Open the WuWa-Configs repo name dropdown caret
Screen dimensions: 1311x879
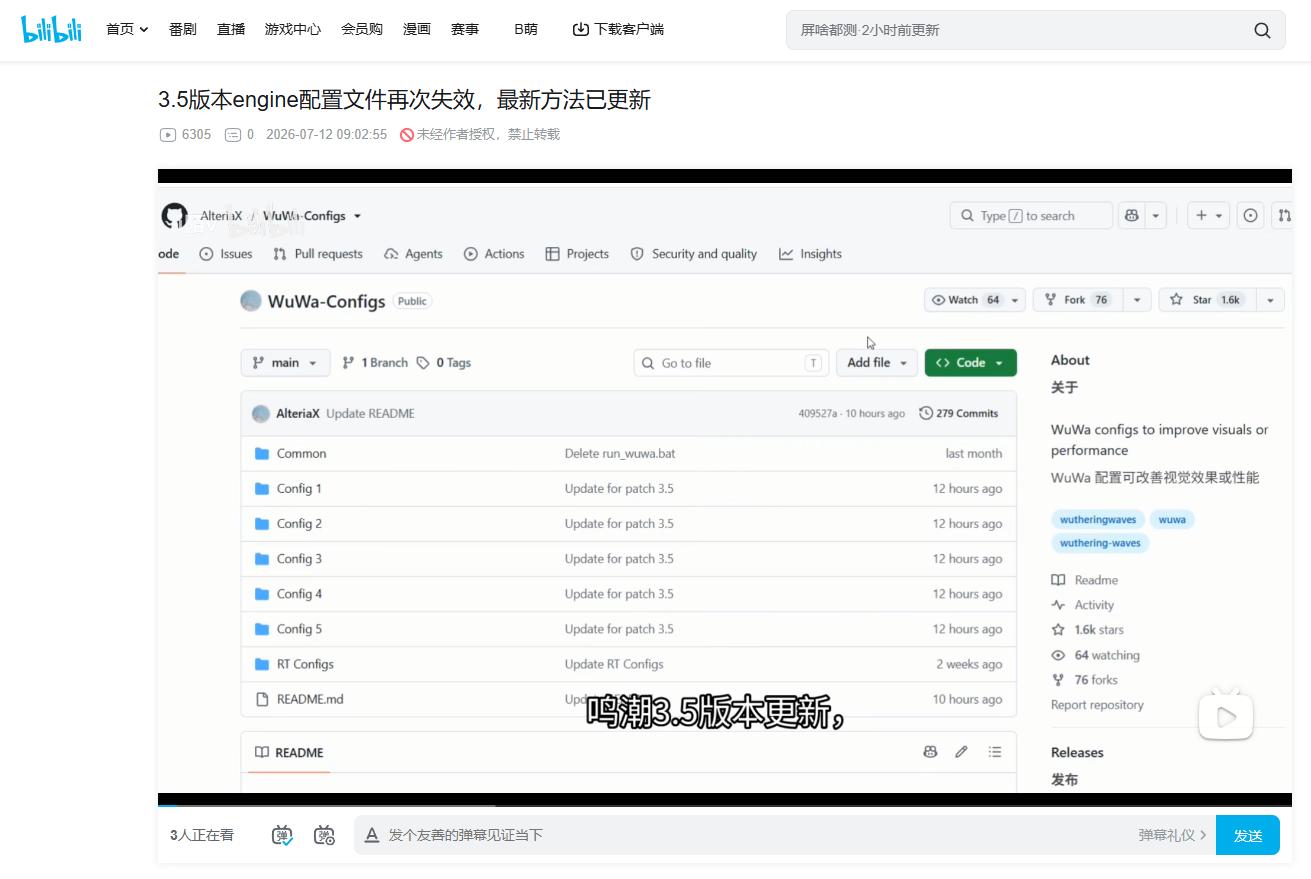coord(357,216)
